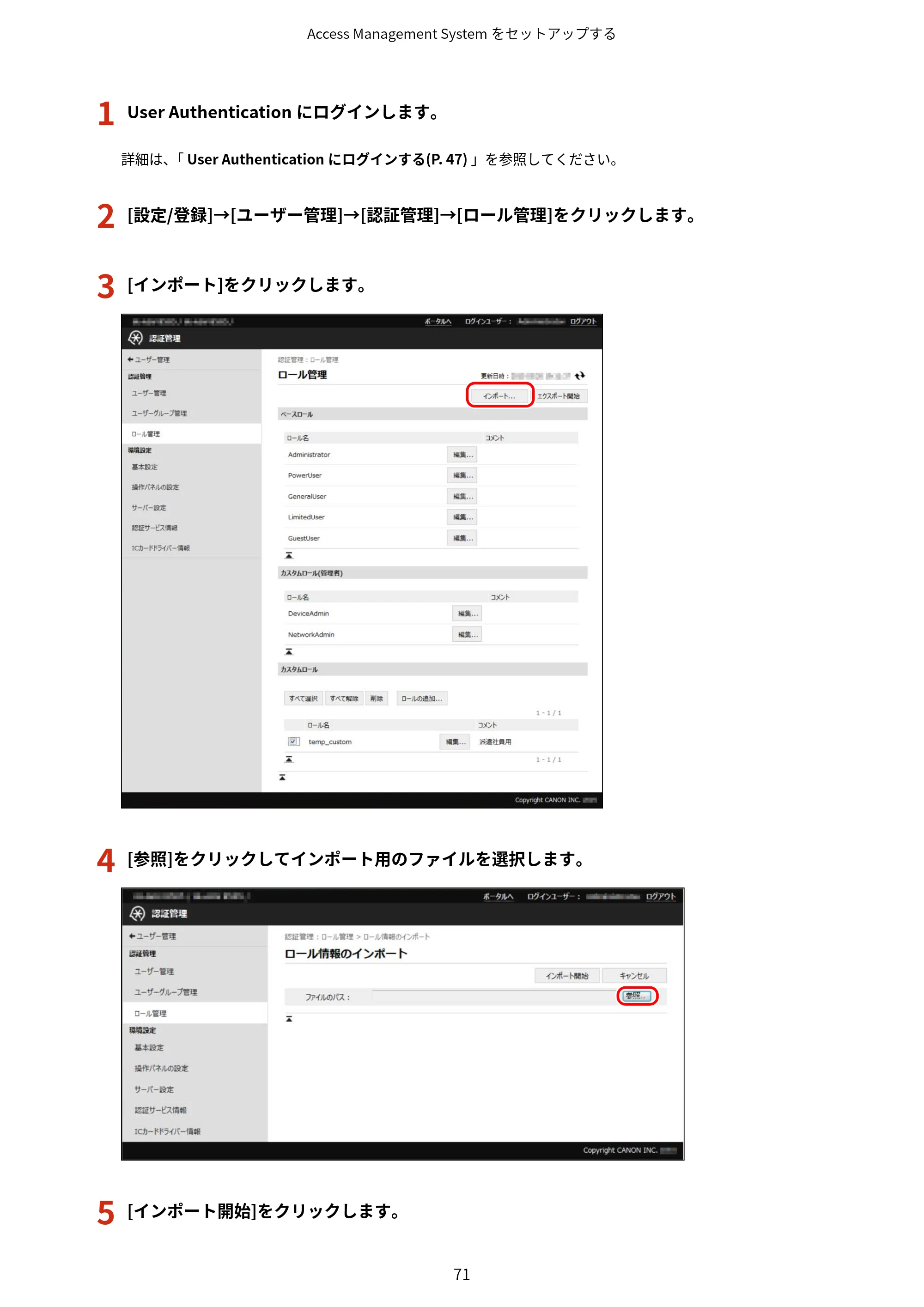Click the DeviceAdmin role name
The width and height of the screenshot is (924, 1307).
click(309, 614)
